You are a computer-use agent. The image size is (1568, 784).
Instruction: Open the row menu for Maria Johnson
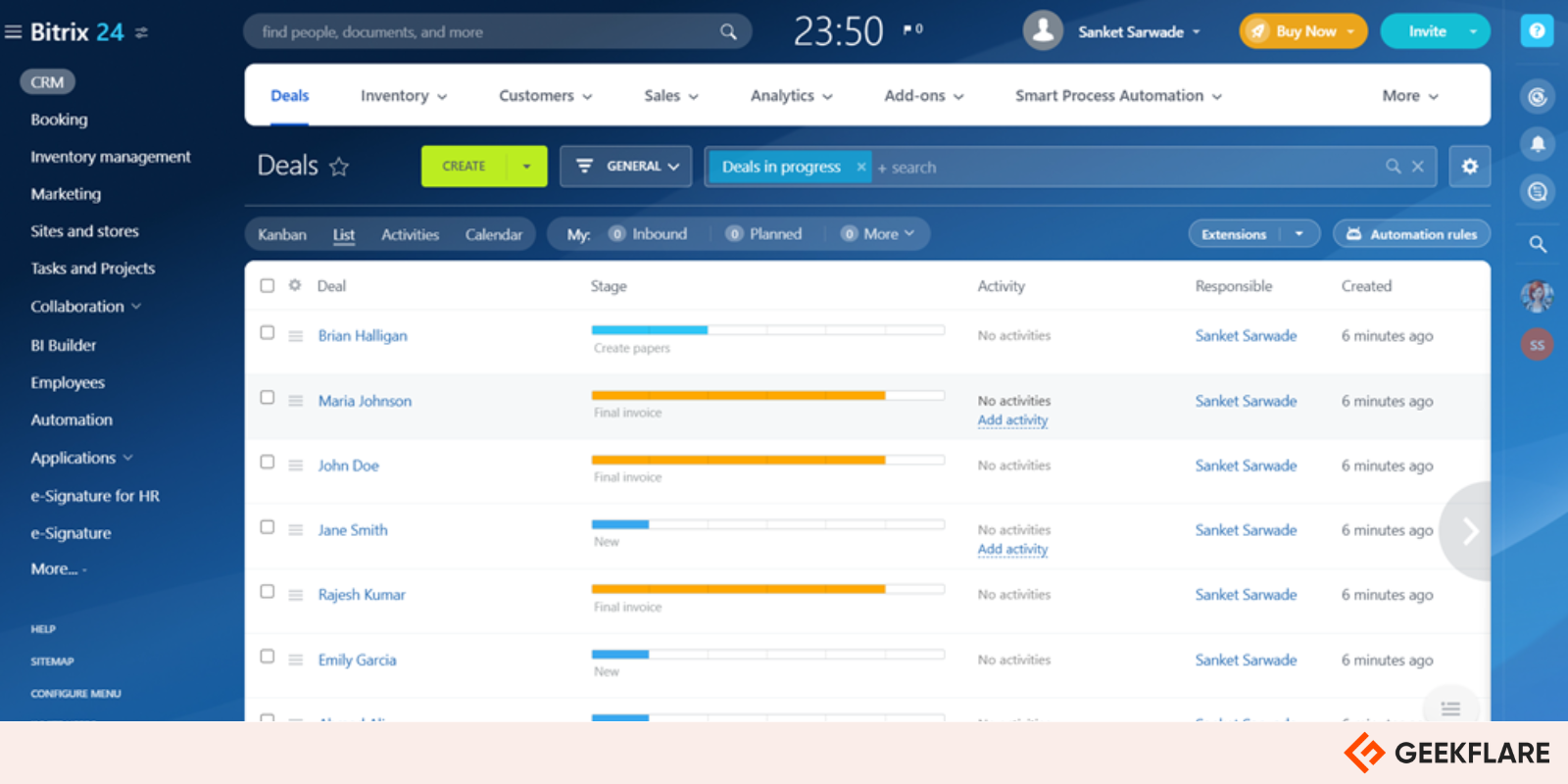pos(296,401)
